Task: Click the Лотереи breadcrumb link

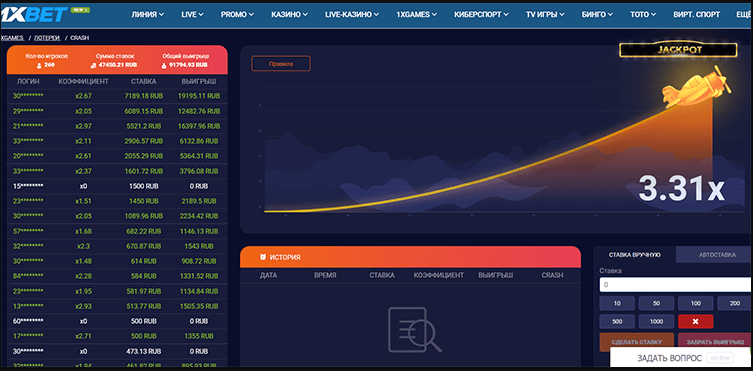Action: 47,37
